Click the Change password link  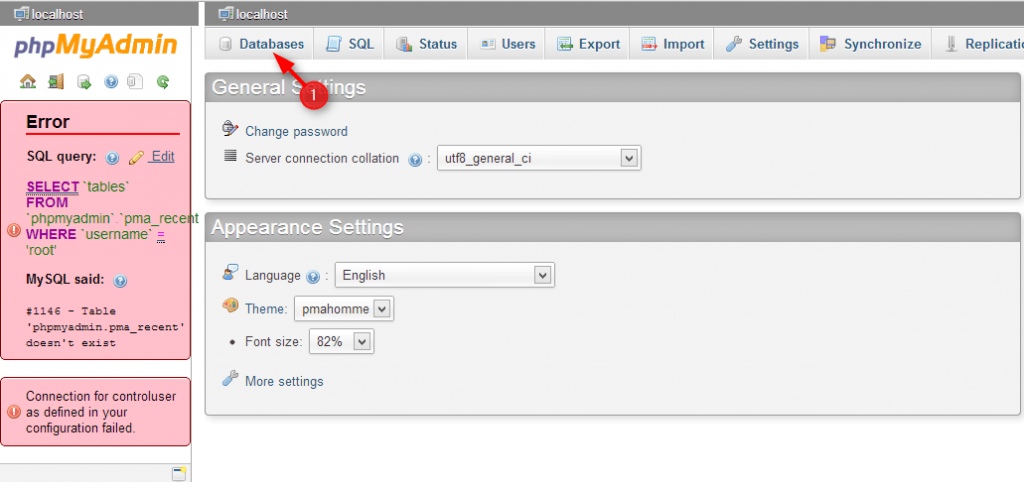click(296, 131)
